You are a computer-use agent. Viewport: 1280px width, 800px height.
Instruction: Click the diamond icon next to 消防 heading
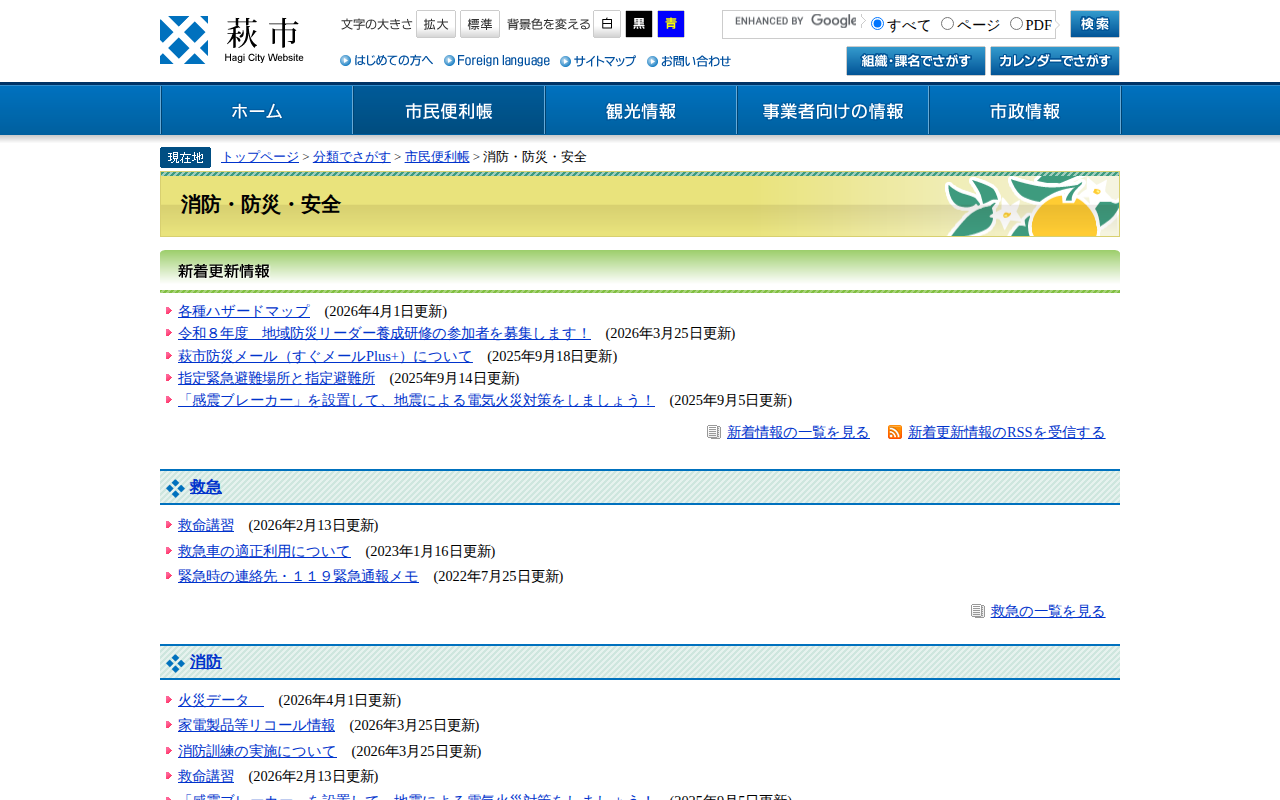[x=175, y=663]
